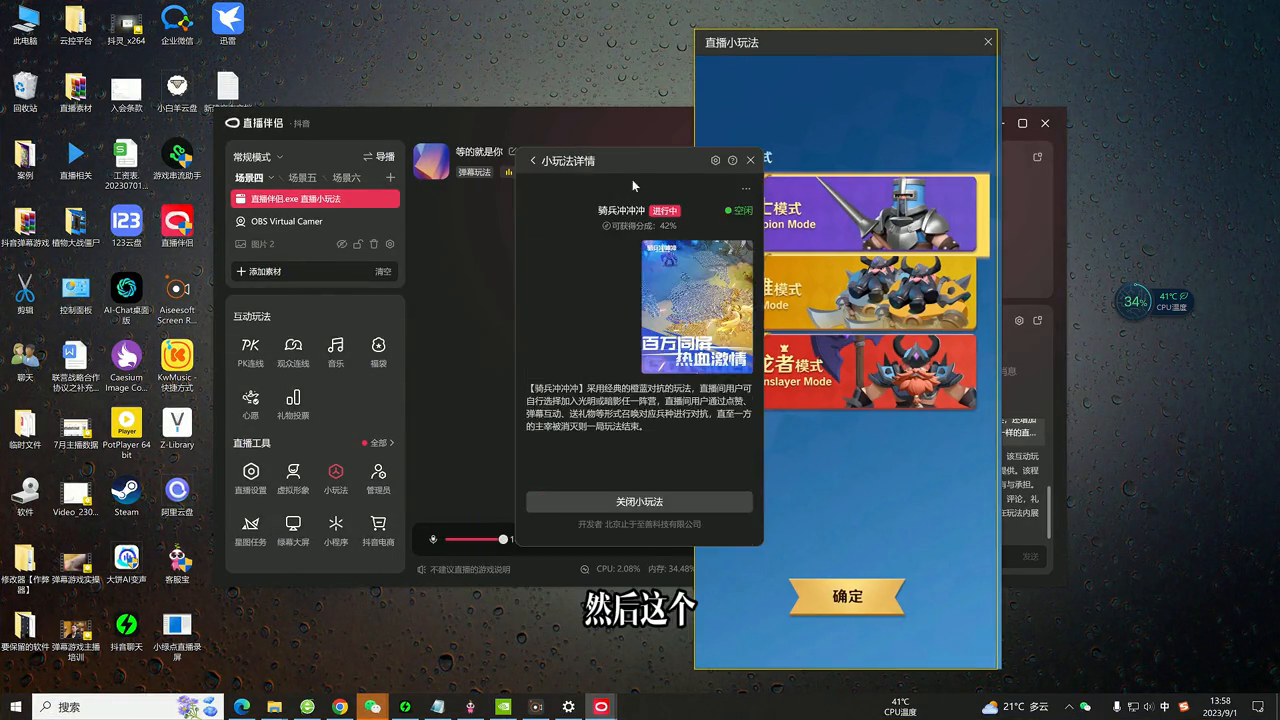Click the 21°C 多云 weather widget
The height and width of the screenshot is (720, 1280).
click(1015, 707)
